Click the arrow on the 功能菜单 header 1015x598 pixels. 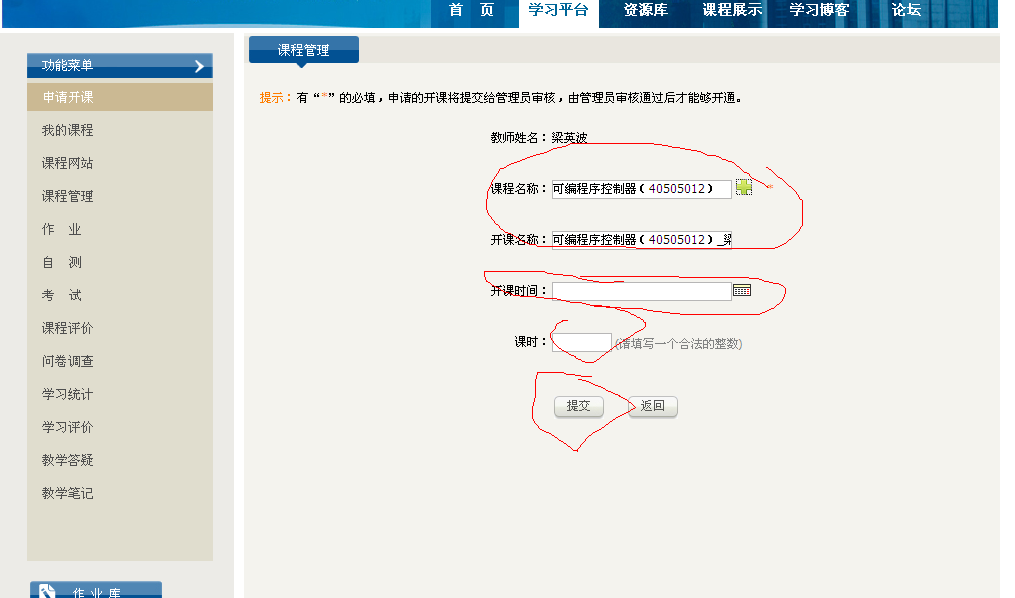pos(199,66)
